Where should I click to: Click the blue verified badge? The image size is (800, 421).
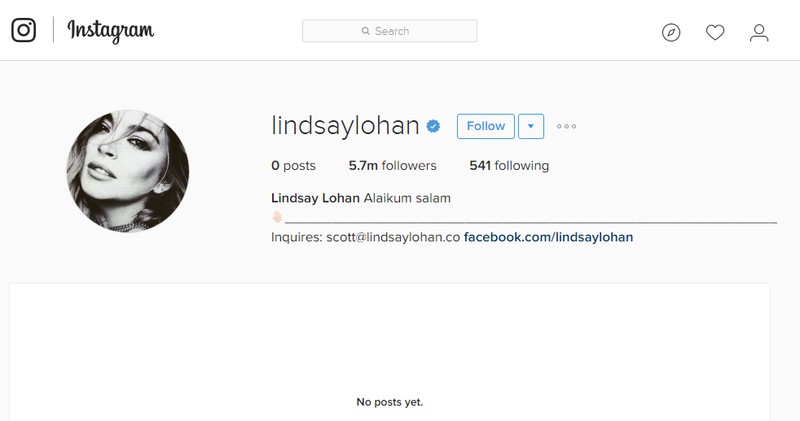tap(433, 126)
